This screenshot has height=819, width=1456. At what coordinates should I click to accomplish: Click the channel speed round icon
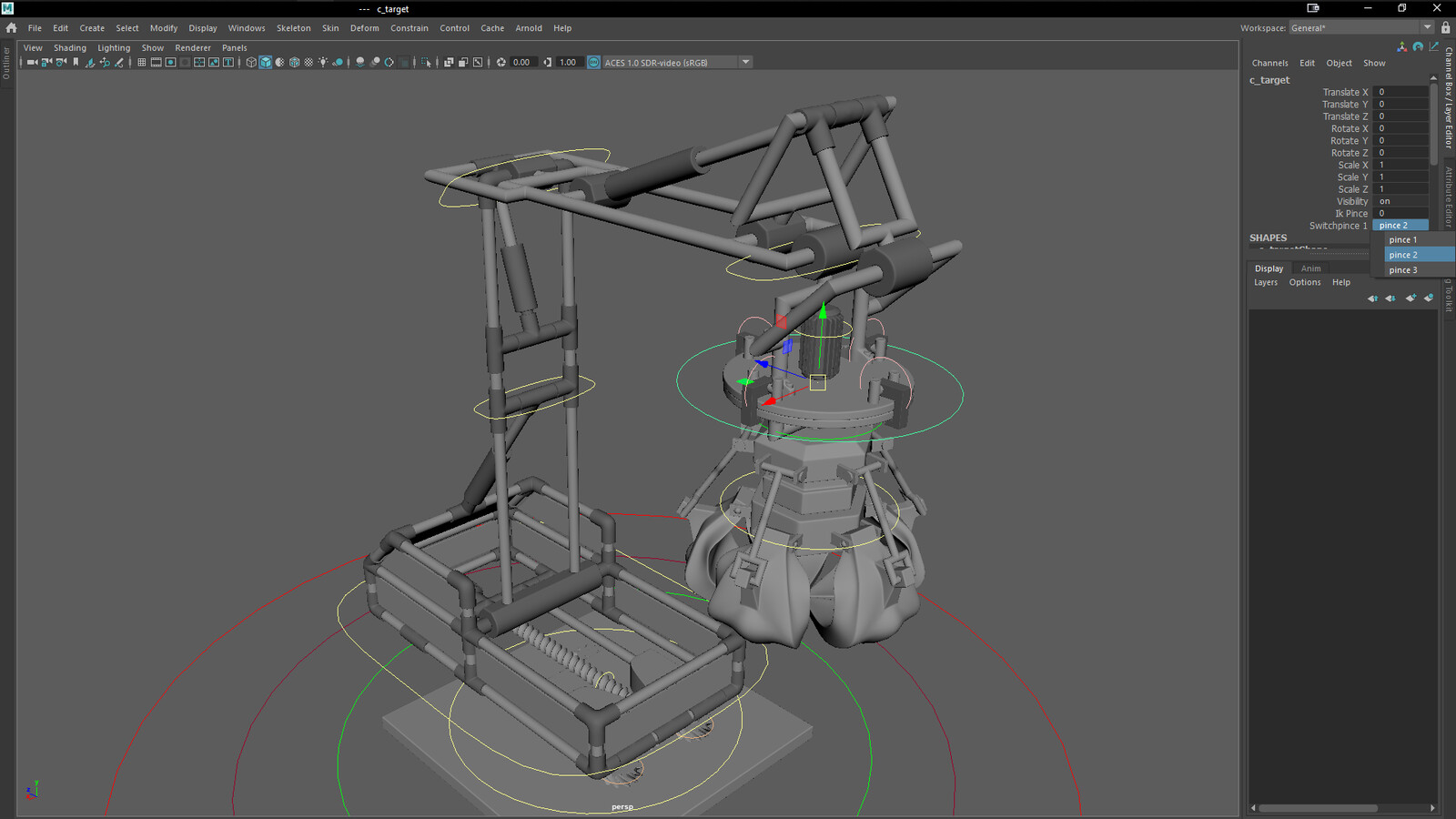coord(1418,46)
